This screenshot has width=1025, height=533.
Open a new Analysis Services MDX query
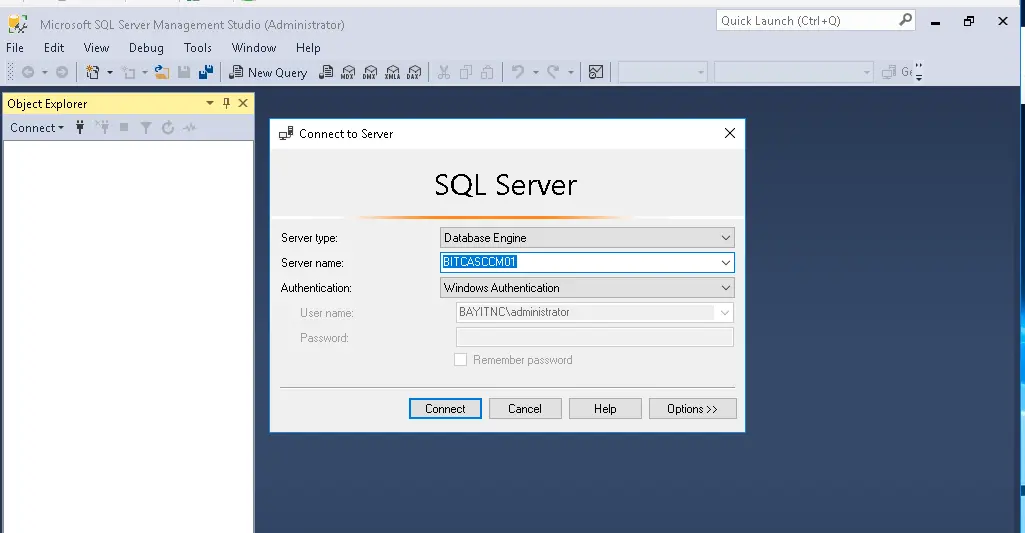[x=348, y=72]
